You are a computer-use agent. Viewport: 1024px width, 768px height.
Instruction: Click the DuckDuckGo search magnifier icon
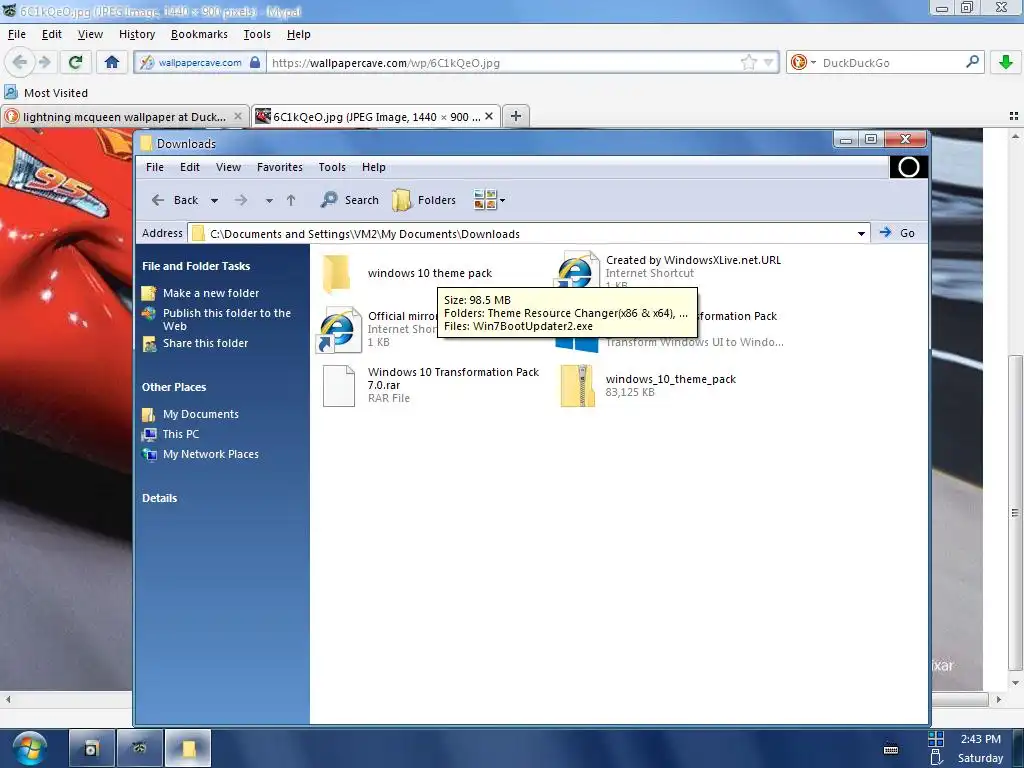pos(972,62)
